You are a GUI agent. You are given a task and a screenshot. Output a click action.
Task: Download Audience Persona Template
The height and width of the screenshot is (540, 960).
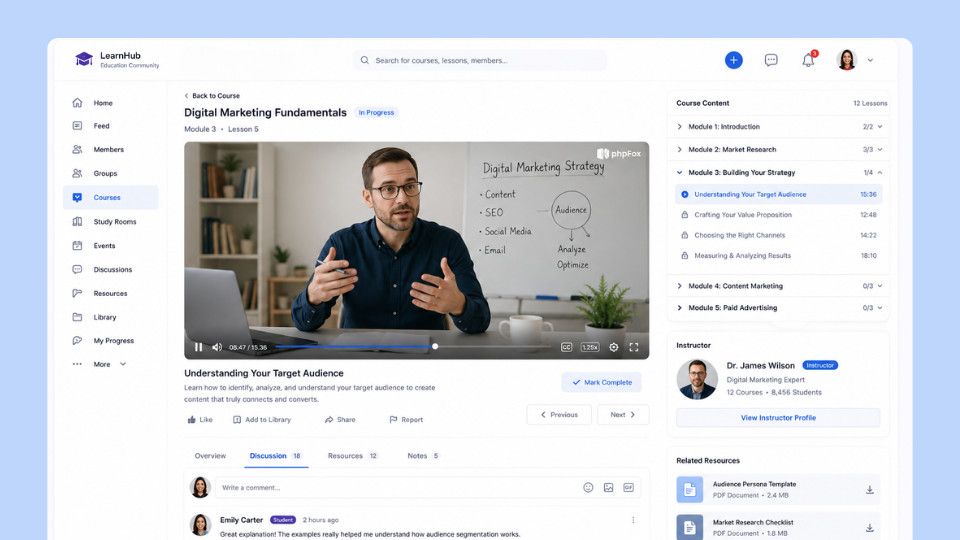[869, 490]
